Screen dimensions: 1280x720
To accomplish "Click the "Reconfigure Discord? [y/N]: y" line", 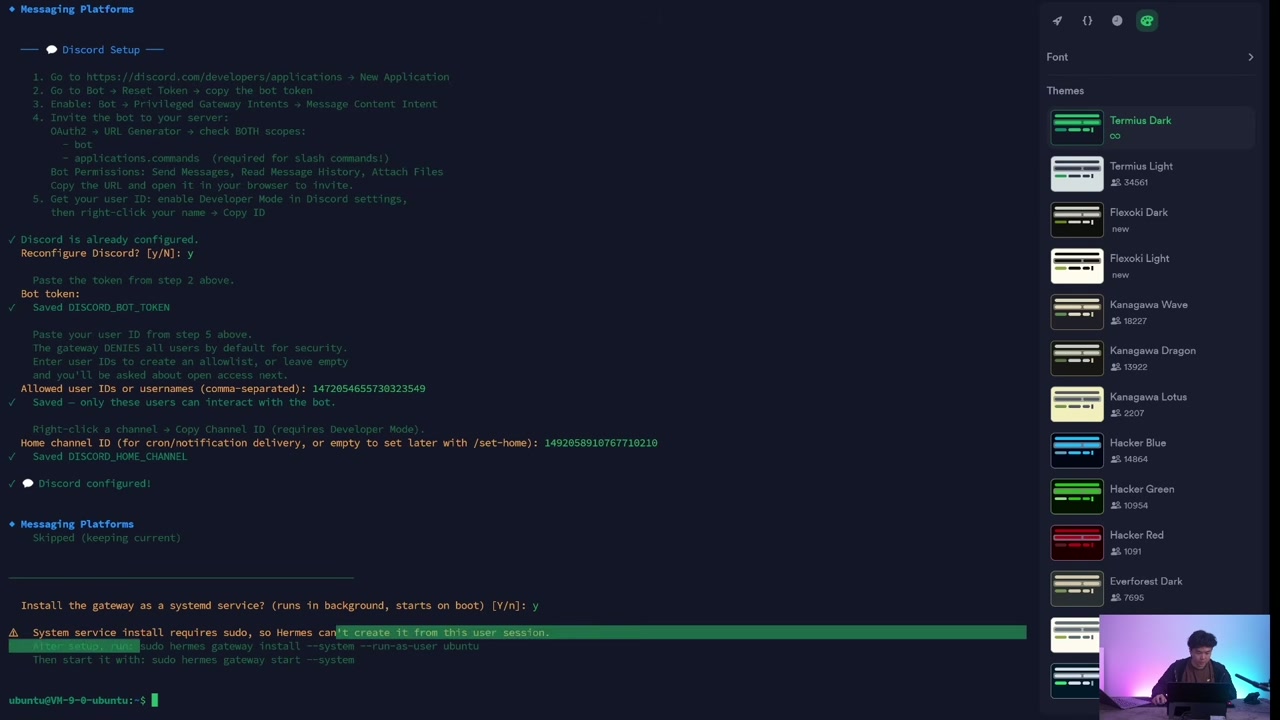I will click(x=107, y=253).
